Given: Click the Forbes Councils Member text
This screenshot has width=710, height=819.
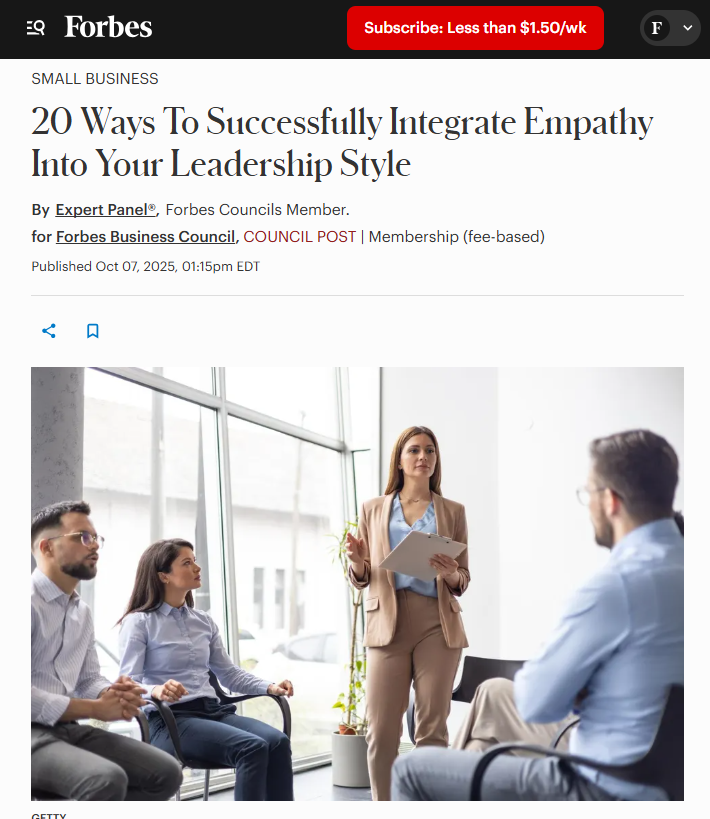Looking at the screenshot, I should pos(258,209).
